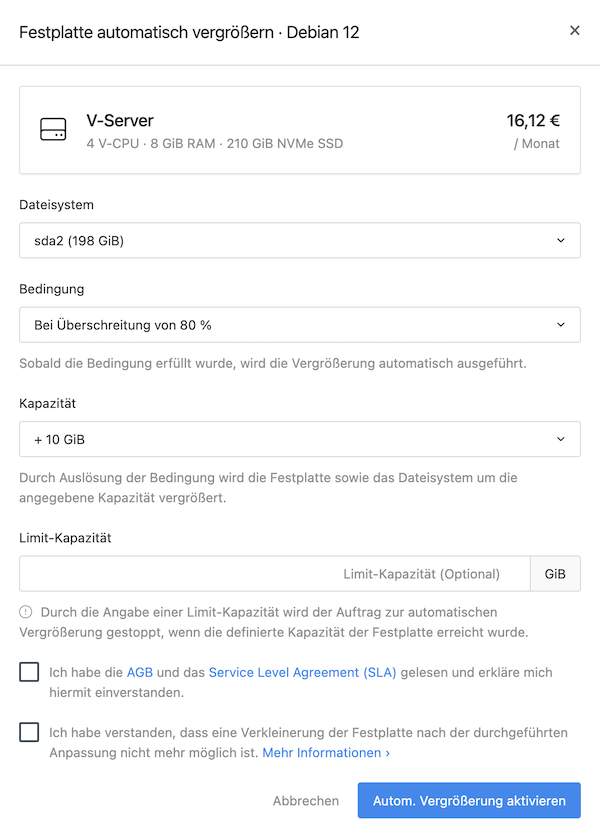
Task: Accept the AGB and SLA checkbox
Action: point(29,672)
